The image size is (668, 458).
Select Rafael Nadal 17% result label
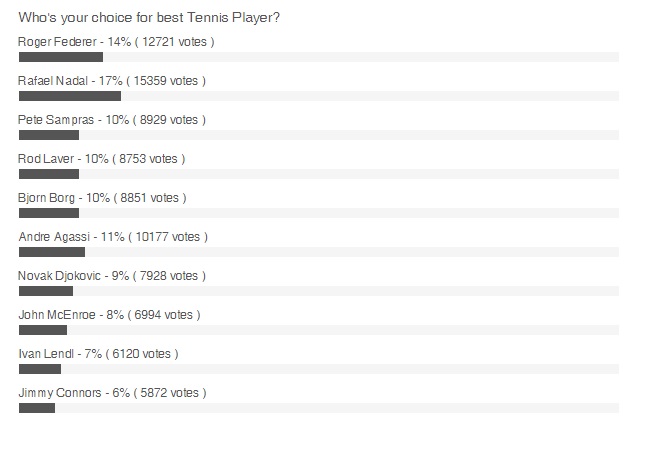point(112,81)
